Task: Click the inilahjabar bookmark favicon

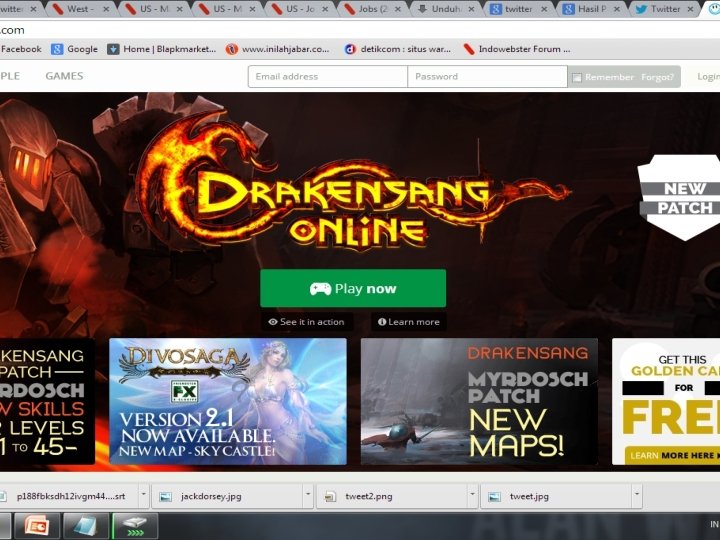Action: pos(231,49)
